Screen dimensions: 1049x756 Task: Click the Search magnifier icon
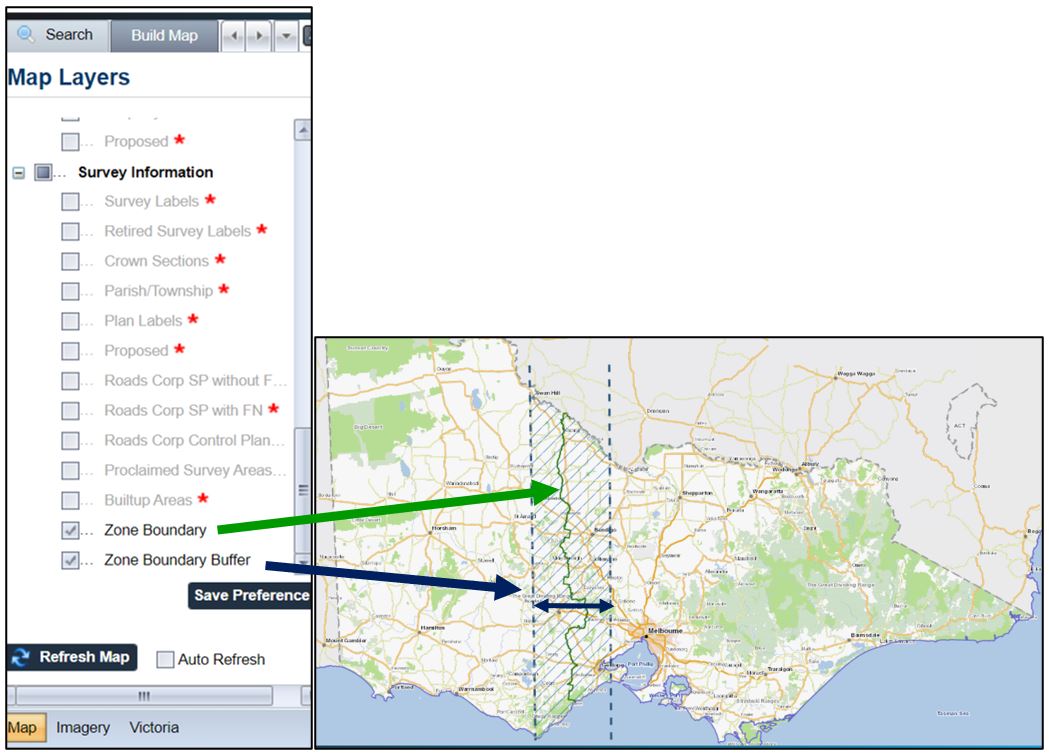(x=25, y=34)
